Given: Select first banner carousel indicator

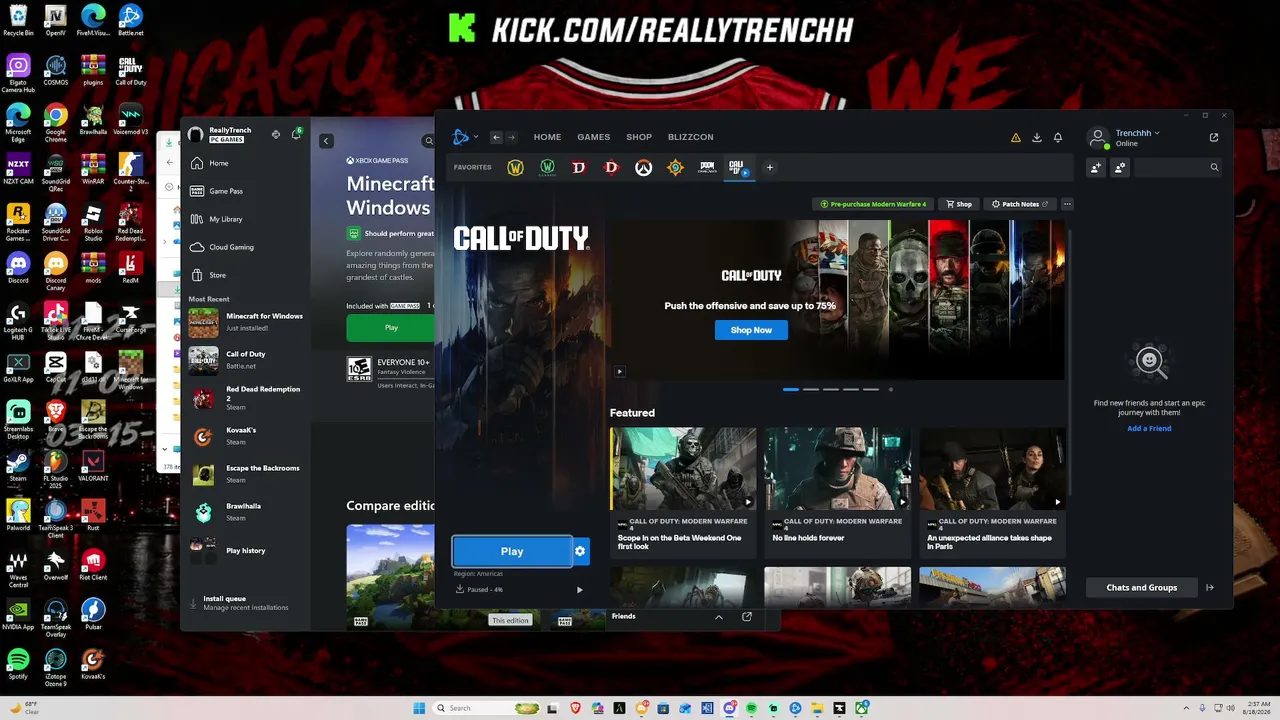Looking at the screenshot, I should tap(791, 389).
